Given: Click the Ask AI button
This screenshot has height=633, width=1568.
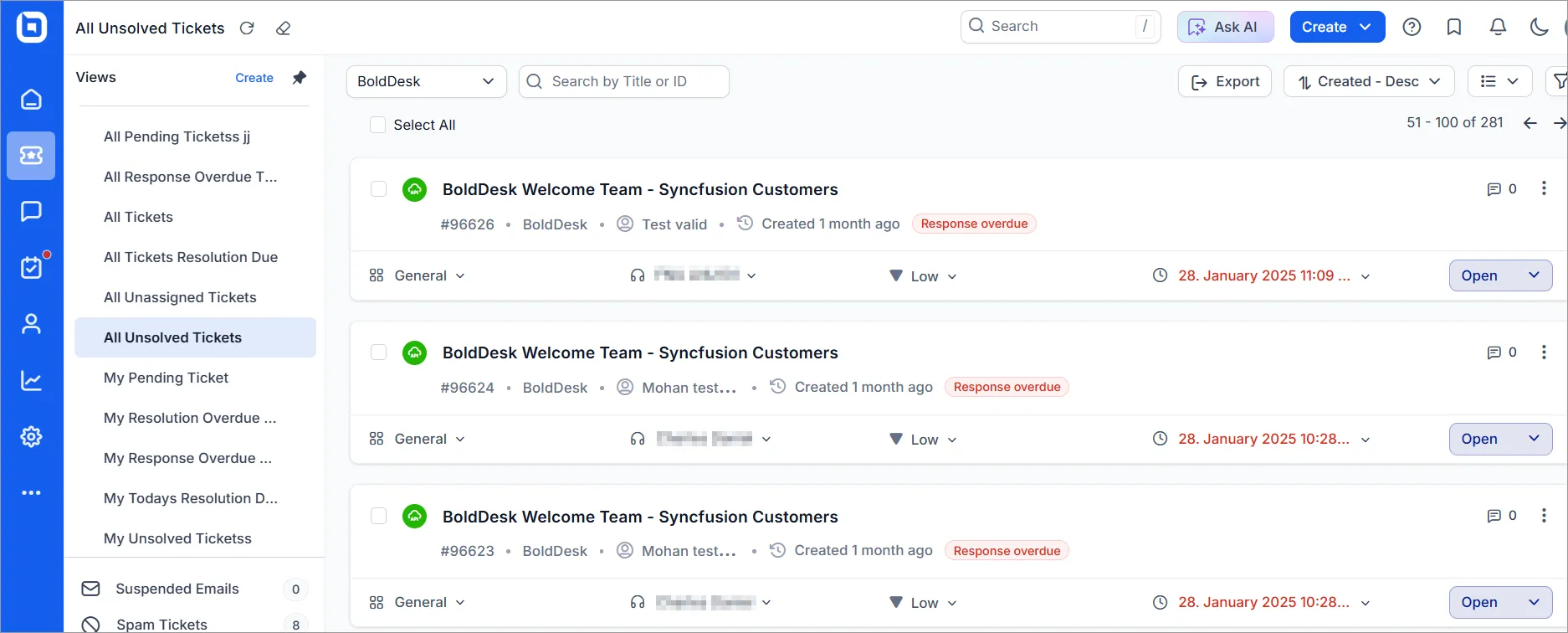Looking at the screenshot, I should [1225, 27].
